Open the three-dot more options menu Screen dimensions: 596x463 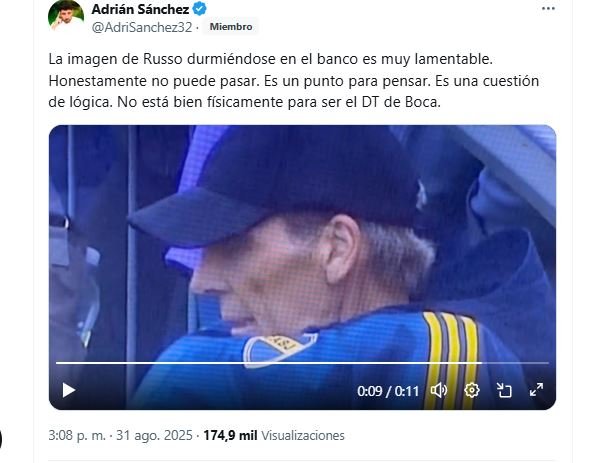(x=548, y=9)
